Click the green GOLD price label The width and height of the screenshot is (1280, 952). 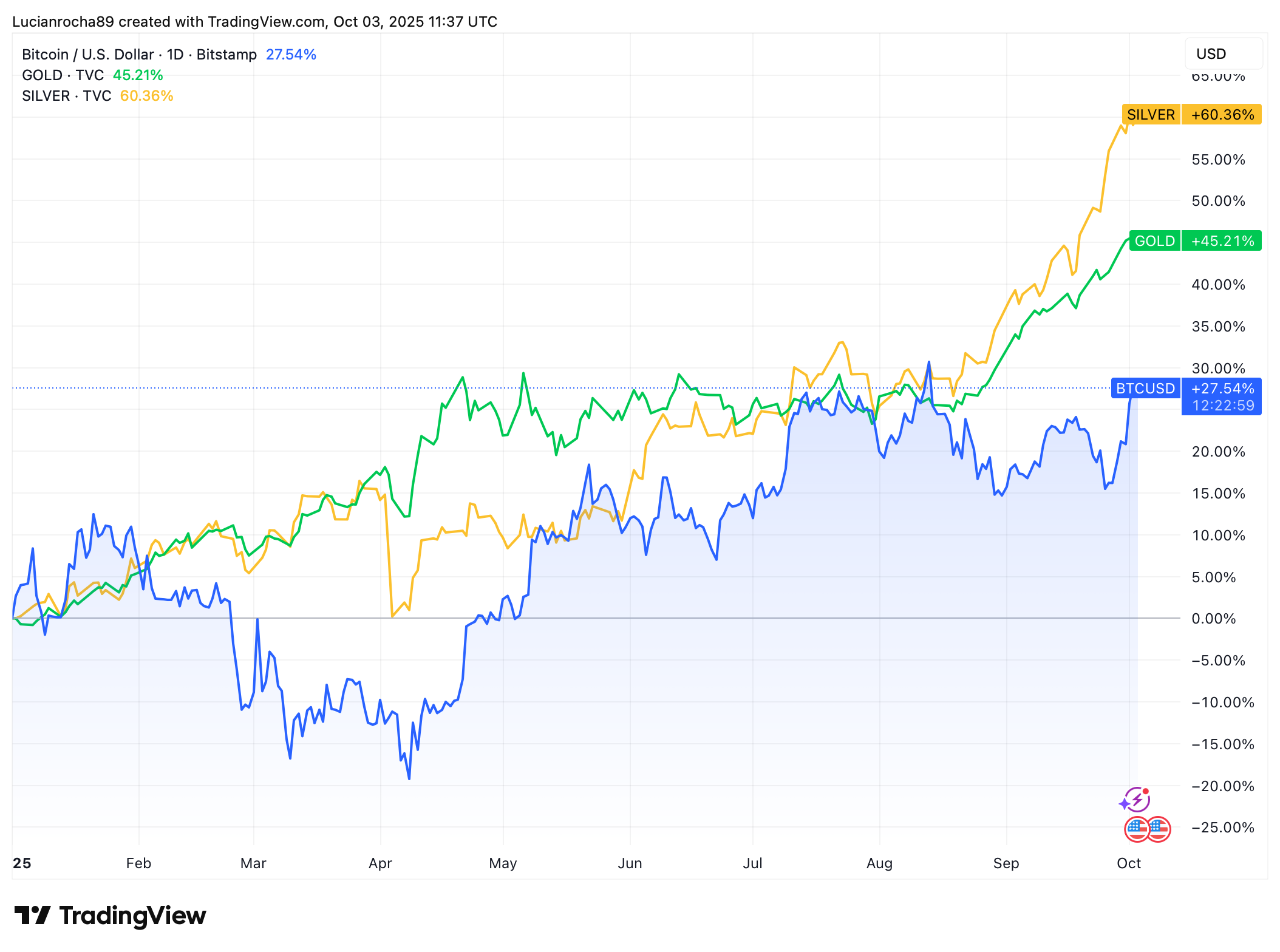point(1154,241)
